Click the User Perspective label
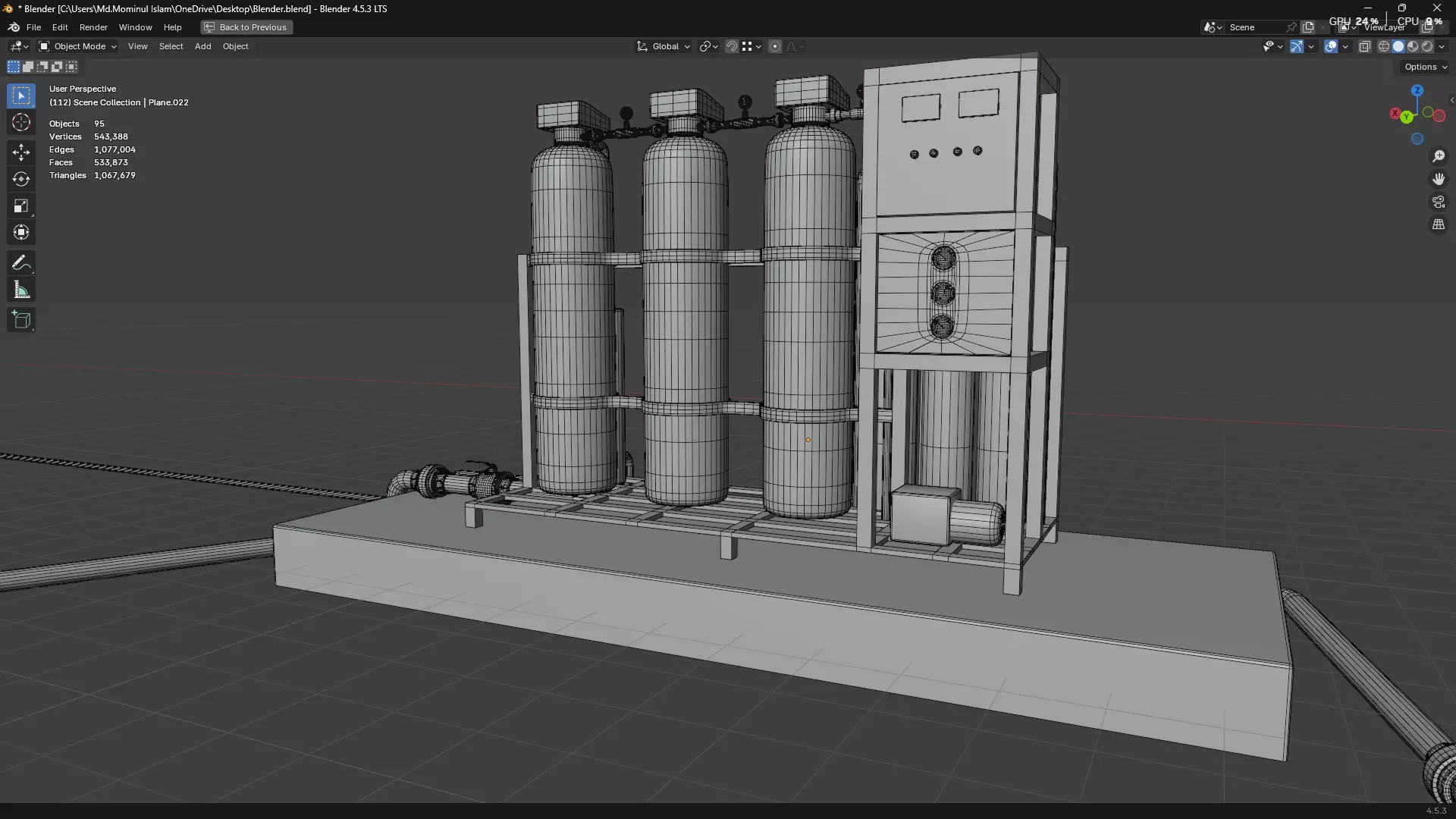Screen dimensions: 1456x819 click(83, 89)
